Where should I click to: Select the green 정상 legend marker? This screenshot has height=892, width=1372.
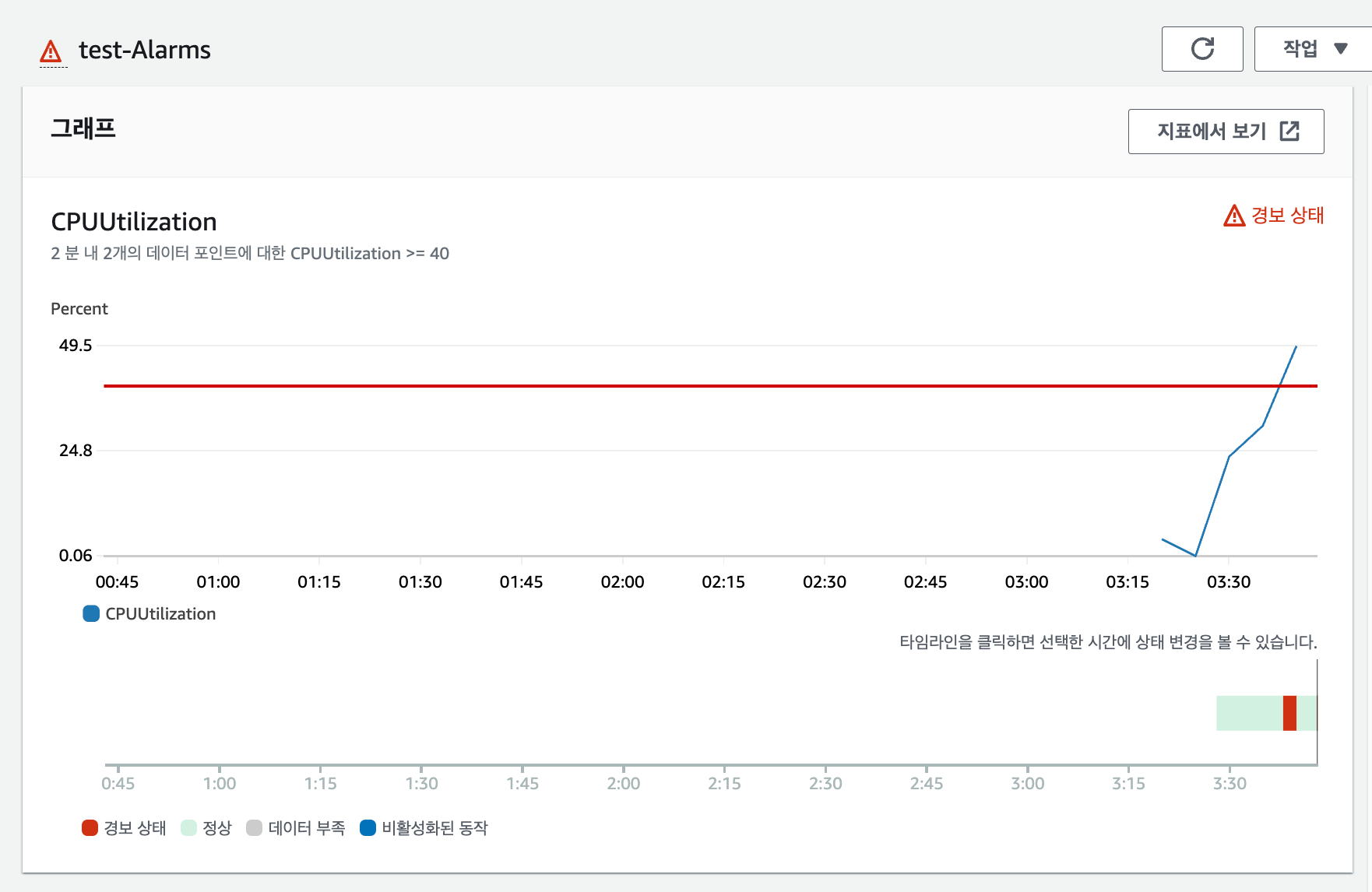coord(188,827)
